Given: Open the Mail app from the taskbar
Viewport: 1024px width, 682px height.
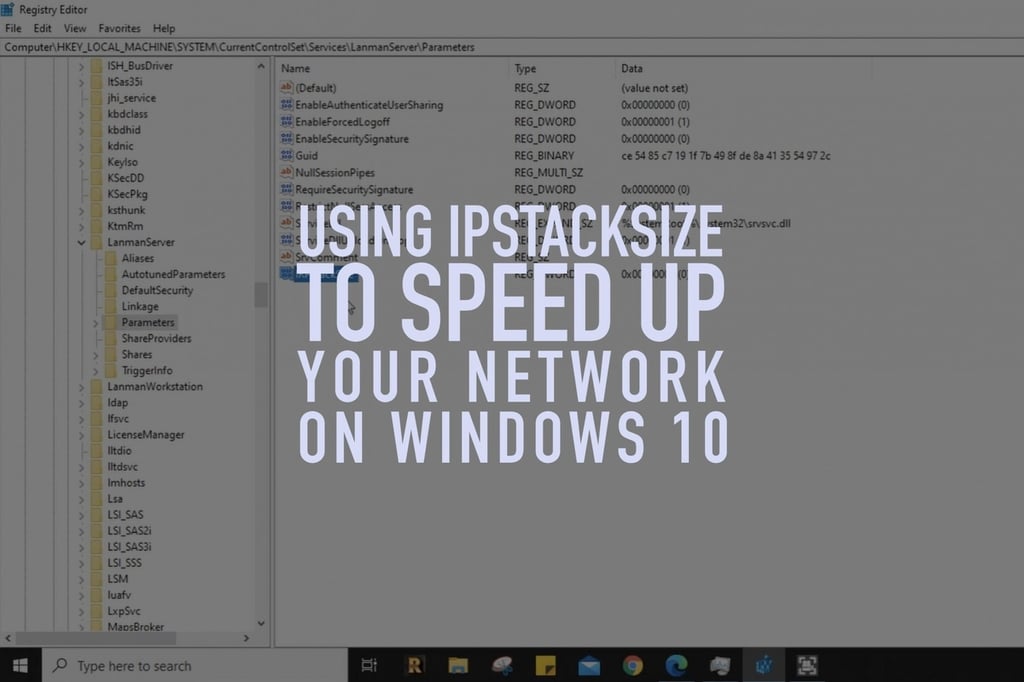Looking at the screenshot, I should point(589,666).
